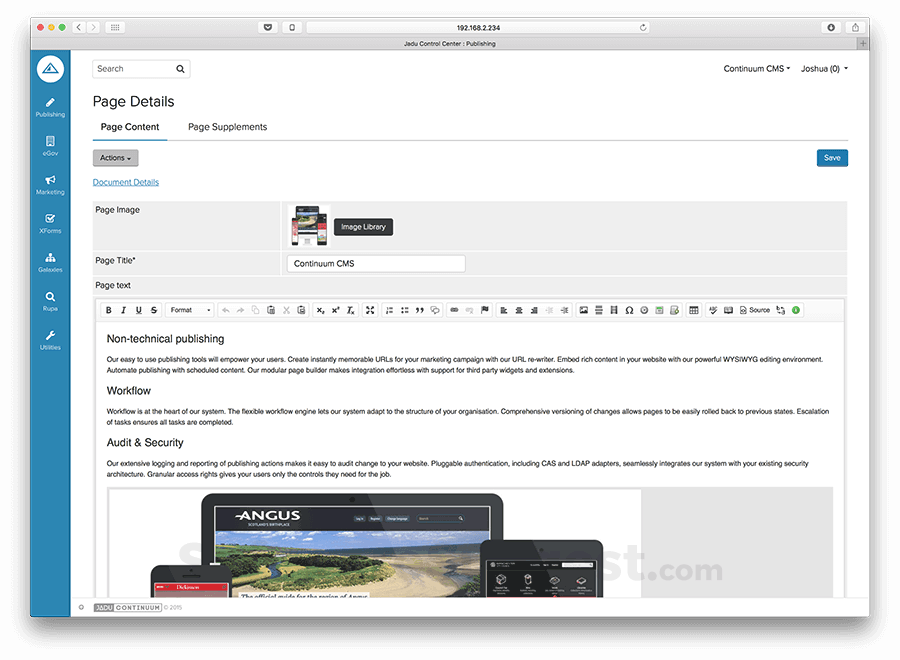
Task: Open the Marketing section in the sidebar
Action: (49, 183)
